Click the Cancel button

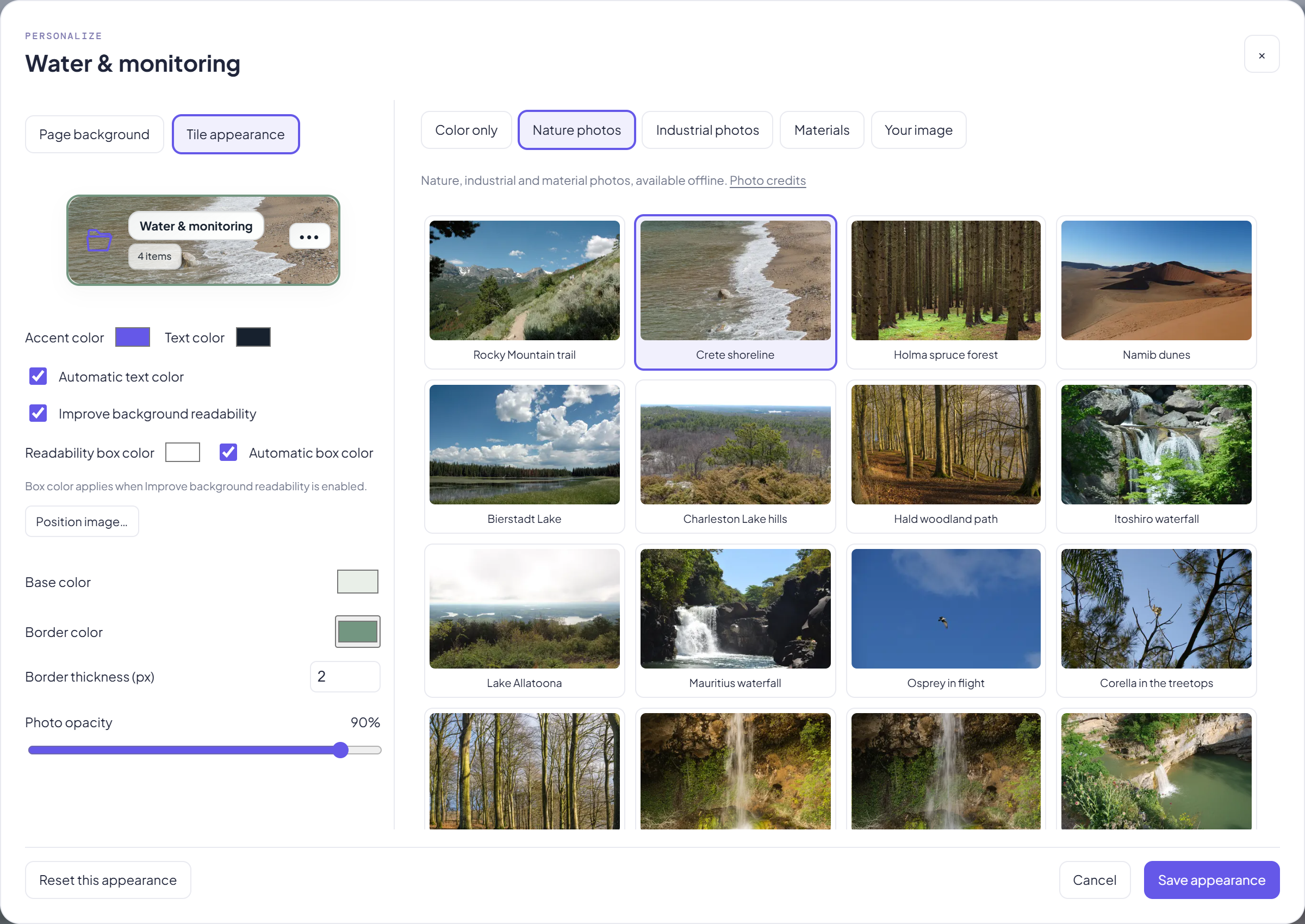tap(1095, 879)
